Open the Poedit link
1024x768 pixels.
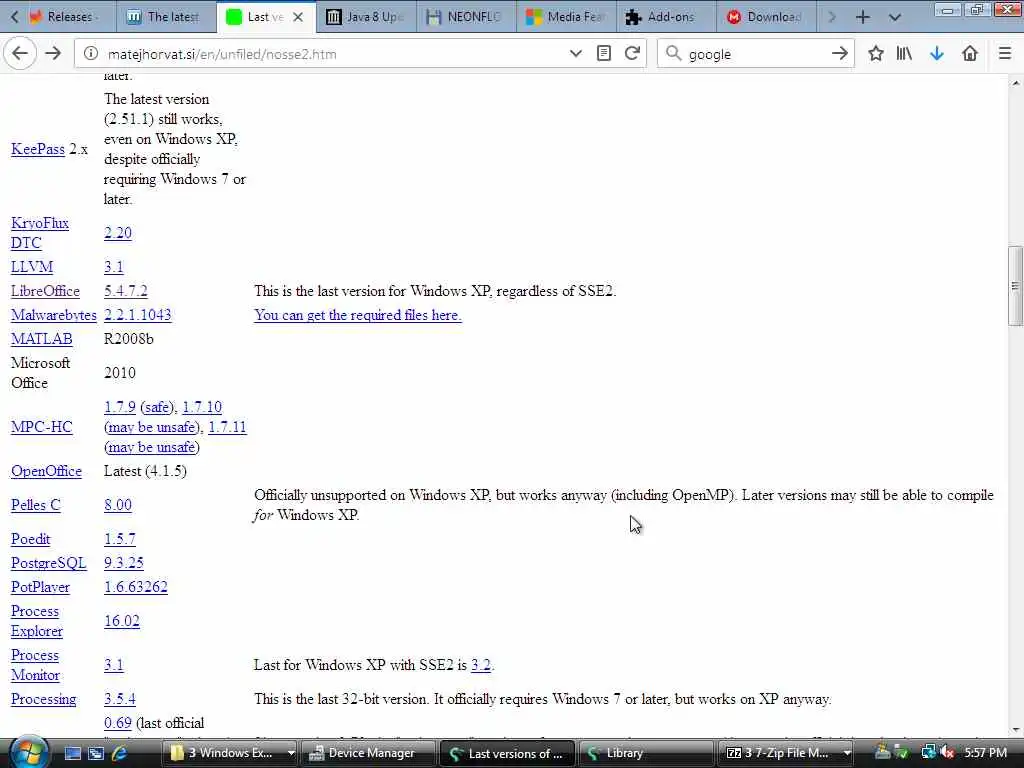coord(31,539)
